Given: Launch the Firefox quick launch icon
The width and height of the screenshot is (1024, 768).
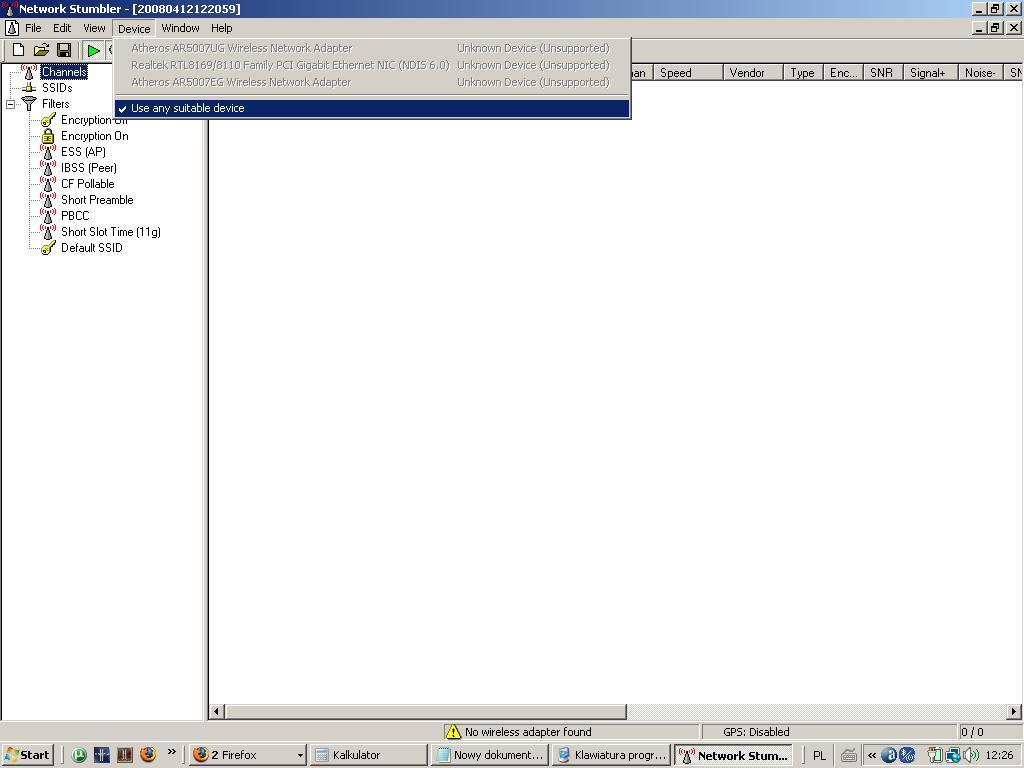Looking at the screenshot, I should [x=148, y=755].
